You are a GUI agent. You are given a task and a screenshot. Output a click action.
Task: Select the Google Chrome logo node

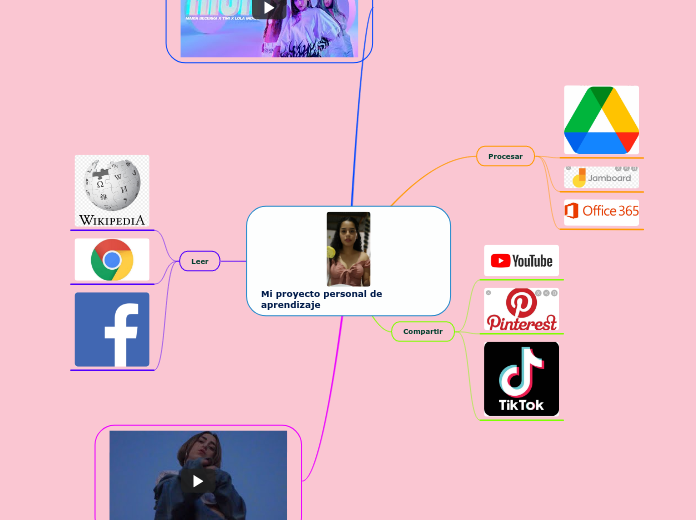click(x=112, y=260)
